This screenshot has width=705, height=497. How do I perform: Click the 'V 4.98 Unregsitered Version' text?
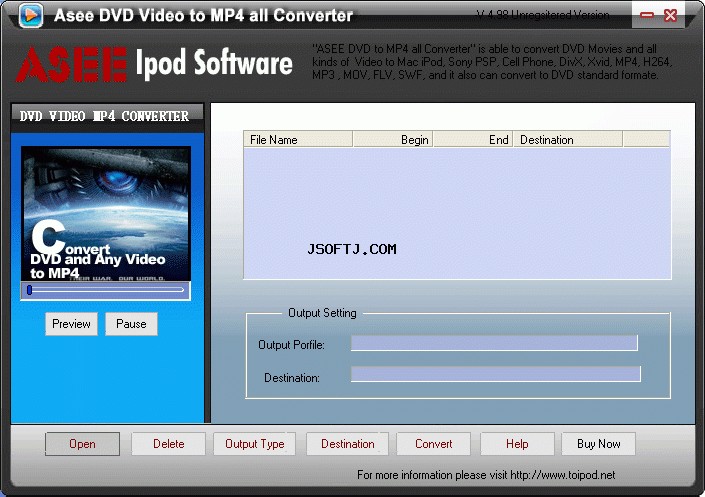tap(543, 15)
